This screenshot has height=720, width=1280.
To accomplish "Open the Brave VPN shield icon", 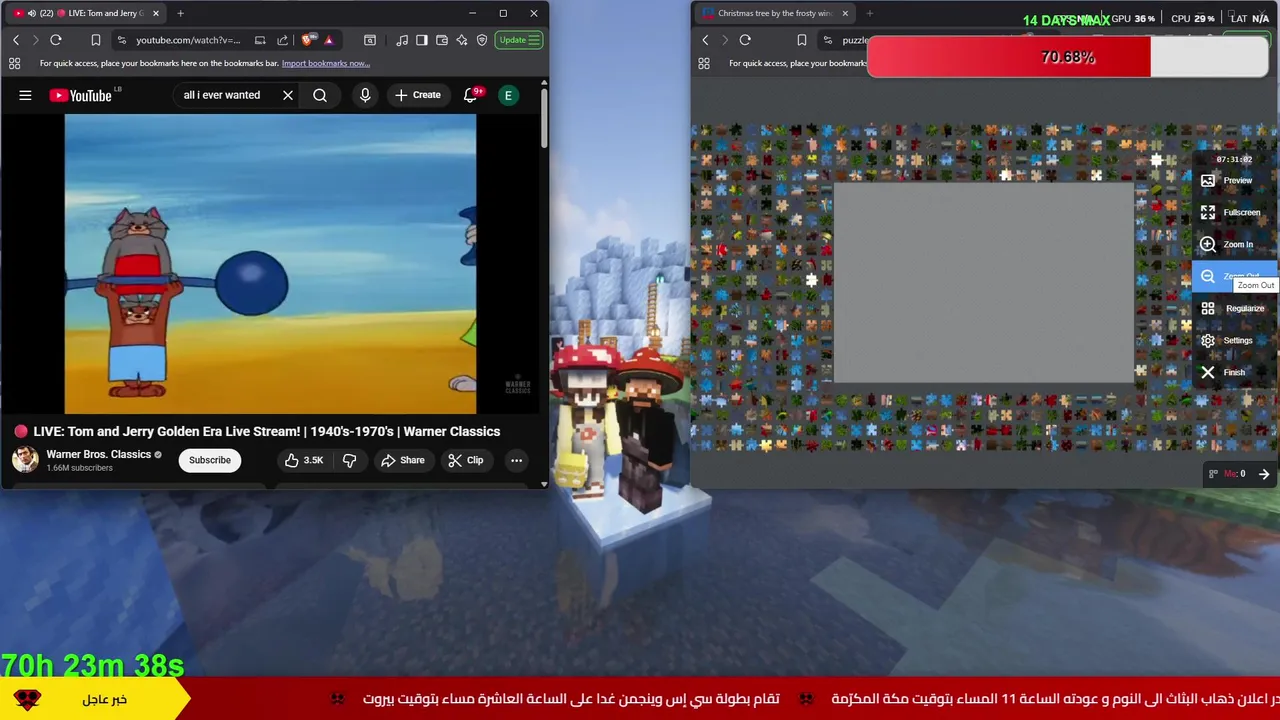I will coord(482,40).
